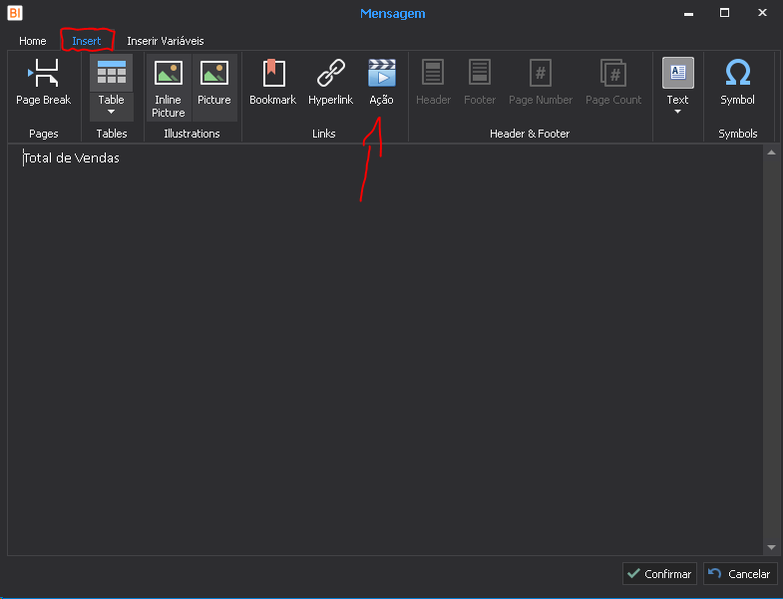
Task: Edit the Header
Action: point(433,82)
